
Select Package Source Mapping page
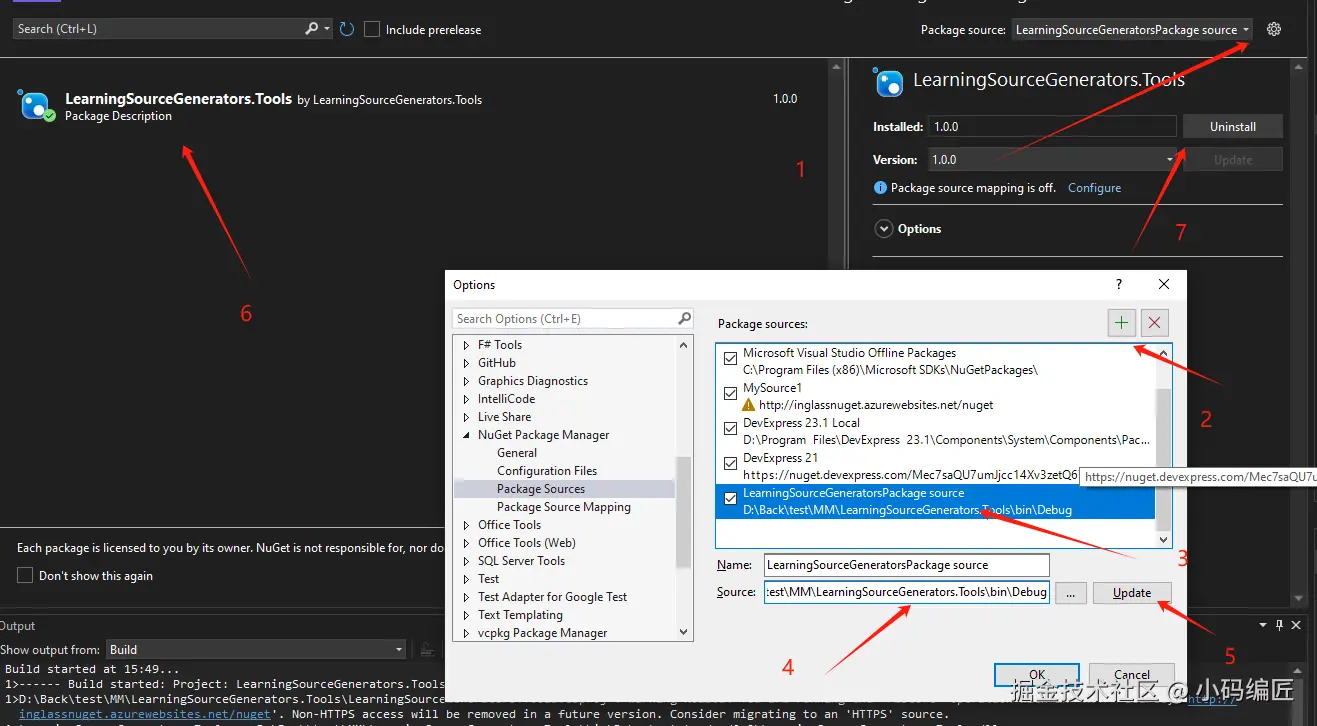click(x=564, y=507)
